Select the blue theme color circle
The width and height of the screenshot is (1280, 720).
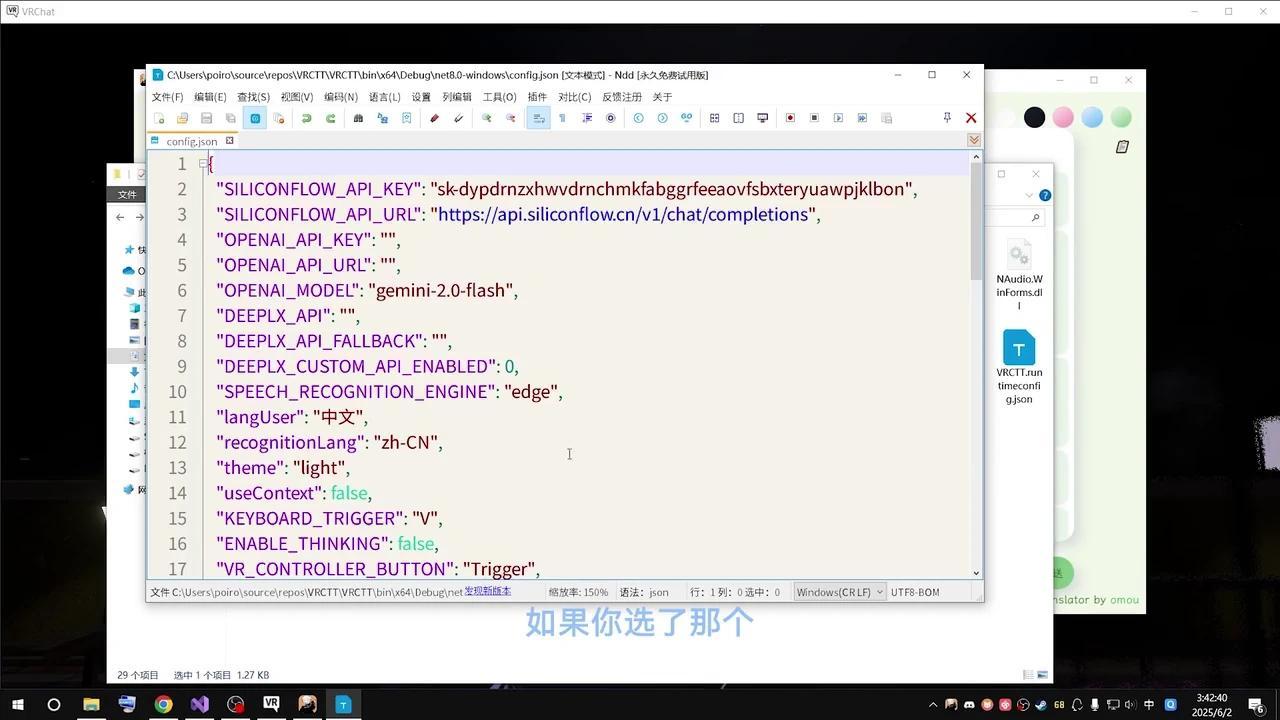coord(1092,118)
